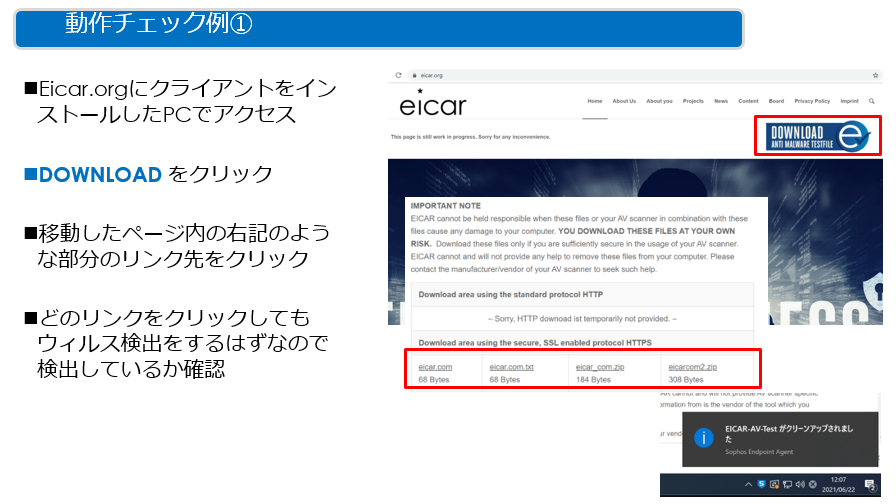This screenshot has height=504, width=896.
Task: Open Sophos shield icon in system tray
Action: [x=762, y=484]
